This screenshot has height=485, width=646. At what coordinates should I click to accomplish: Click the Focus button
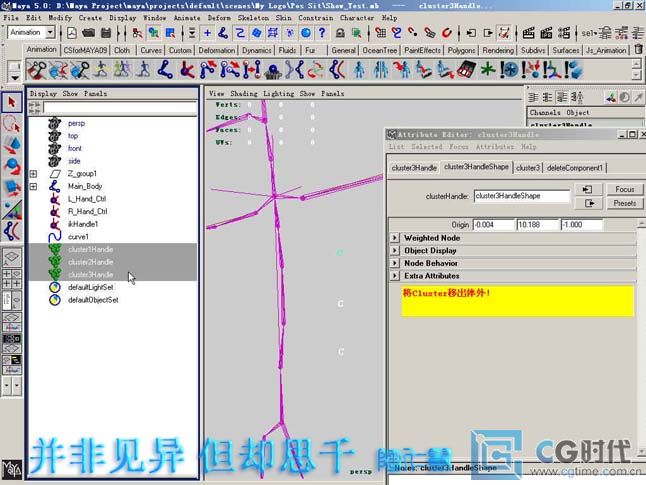click(x=625, y=189)
